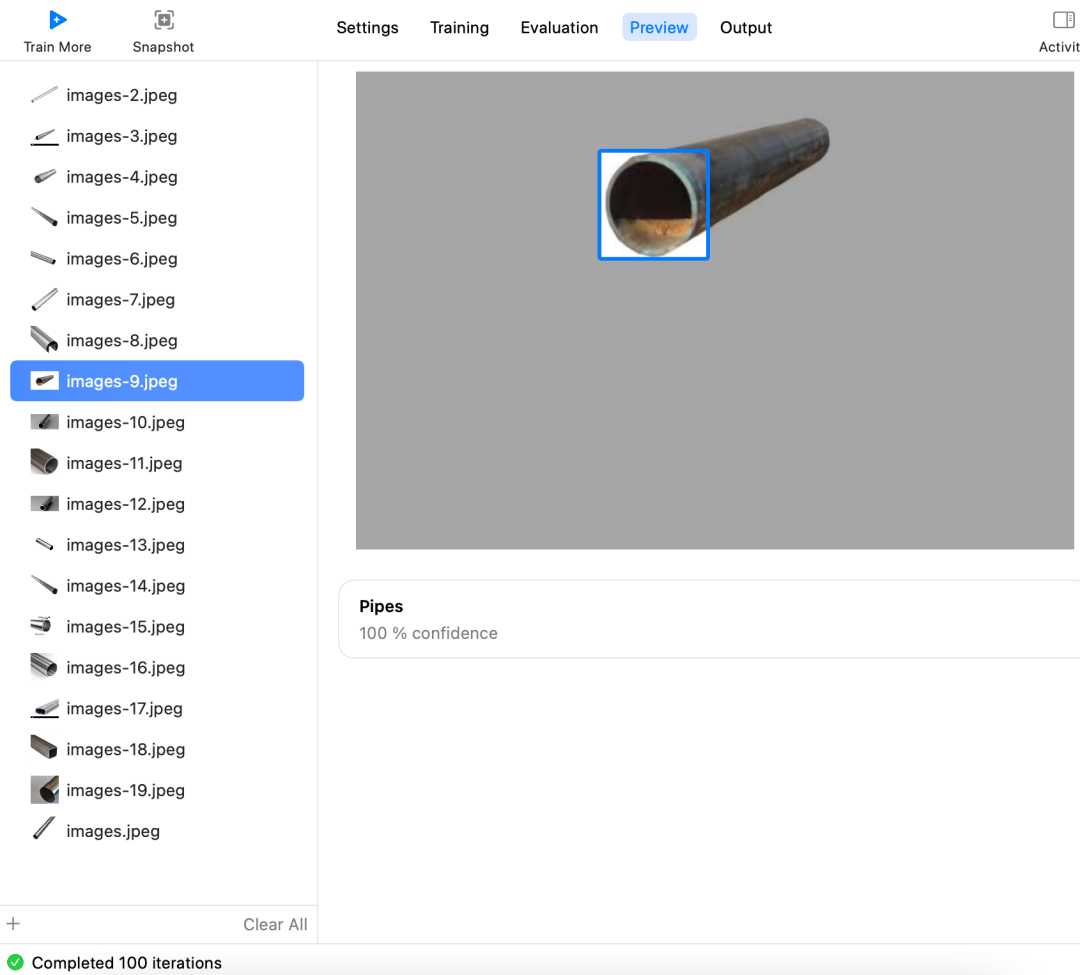Select the images-19.jpeg thumbnail icon
Viewport: 1080px width, 975px height.
tap(45, 789)
